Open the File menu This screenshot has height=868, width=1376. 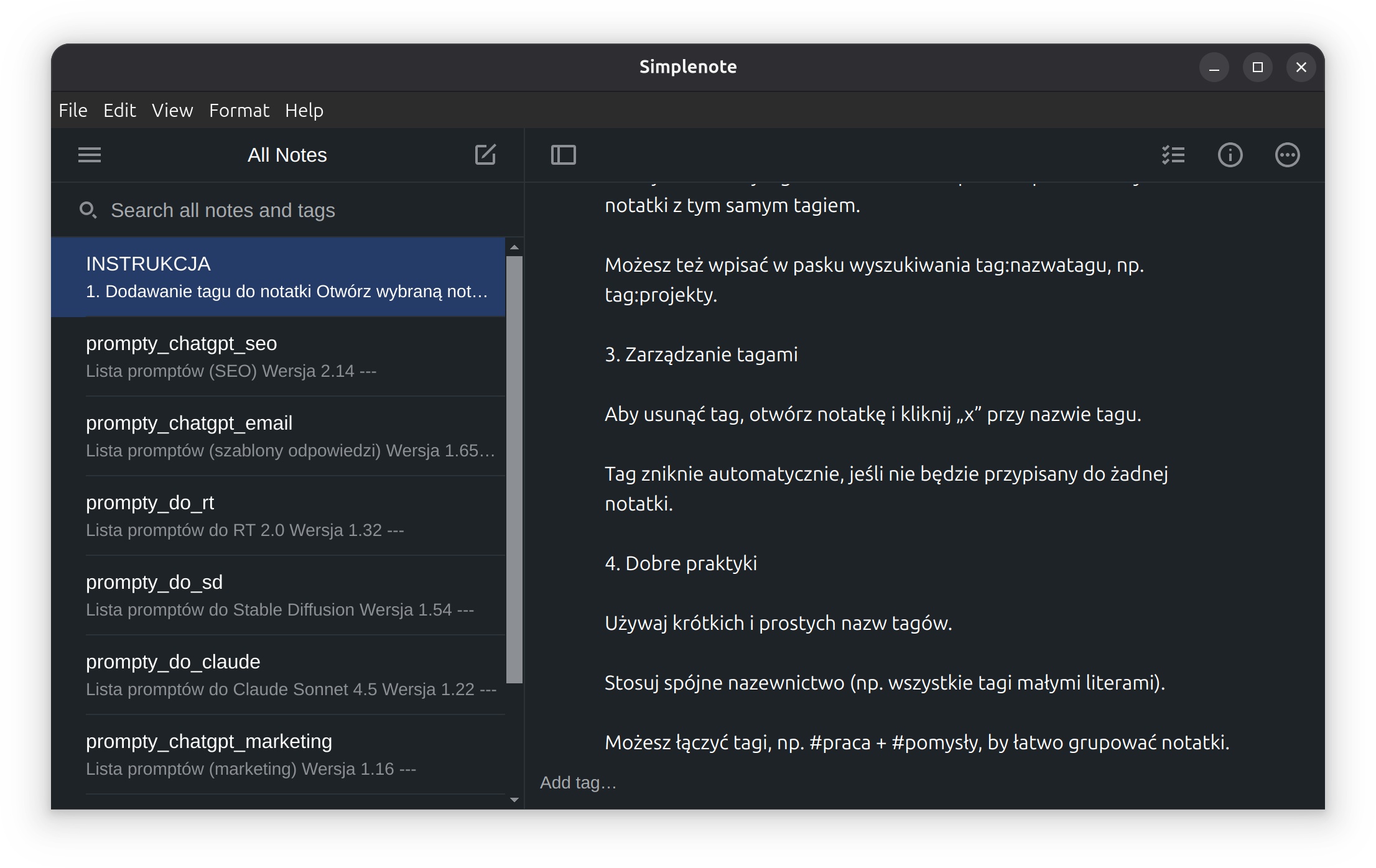tap(73, 111)
